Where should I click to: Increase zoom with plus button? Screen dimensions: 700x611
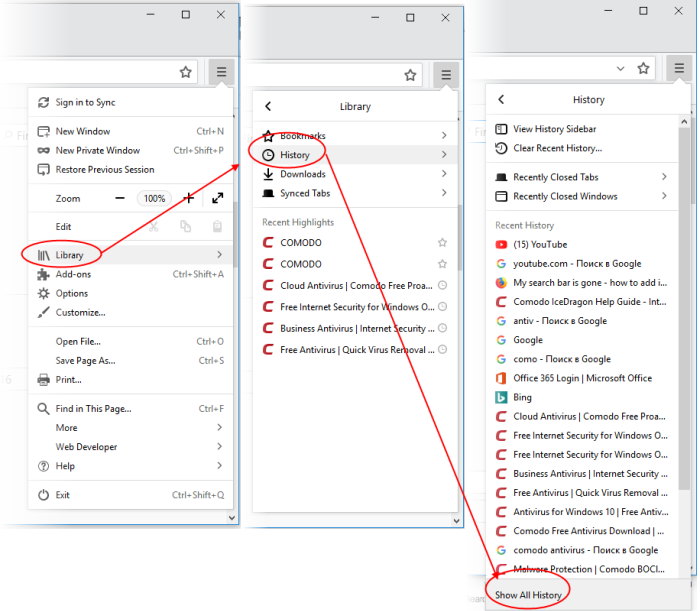(x=189, y=198)
